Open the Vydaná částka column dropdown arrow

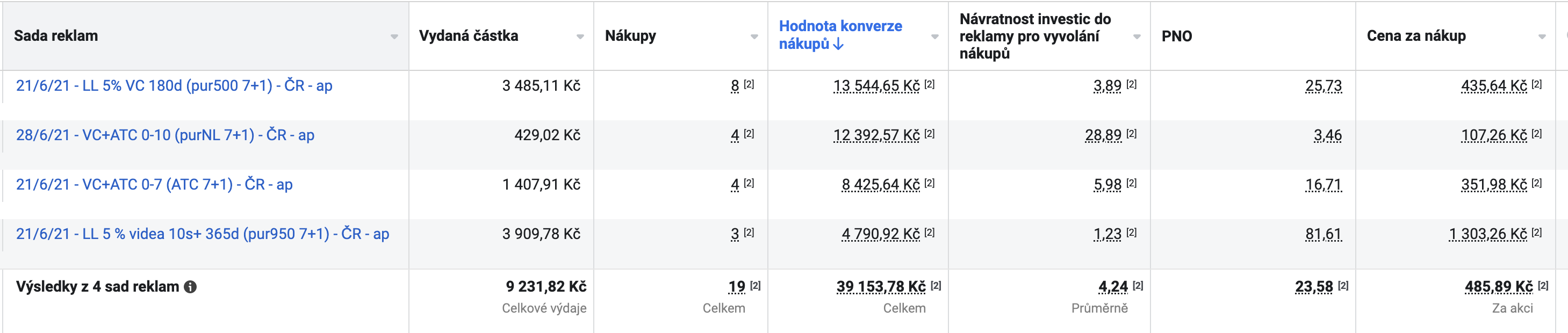click(579, 37)
